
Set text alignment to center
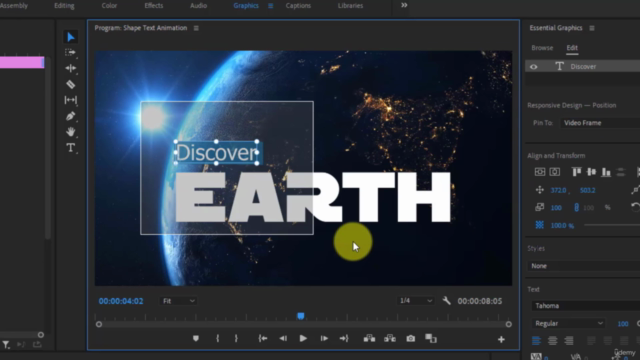pos(553,340)
